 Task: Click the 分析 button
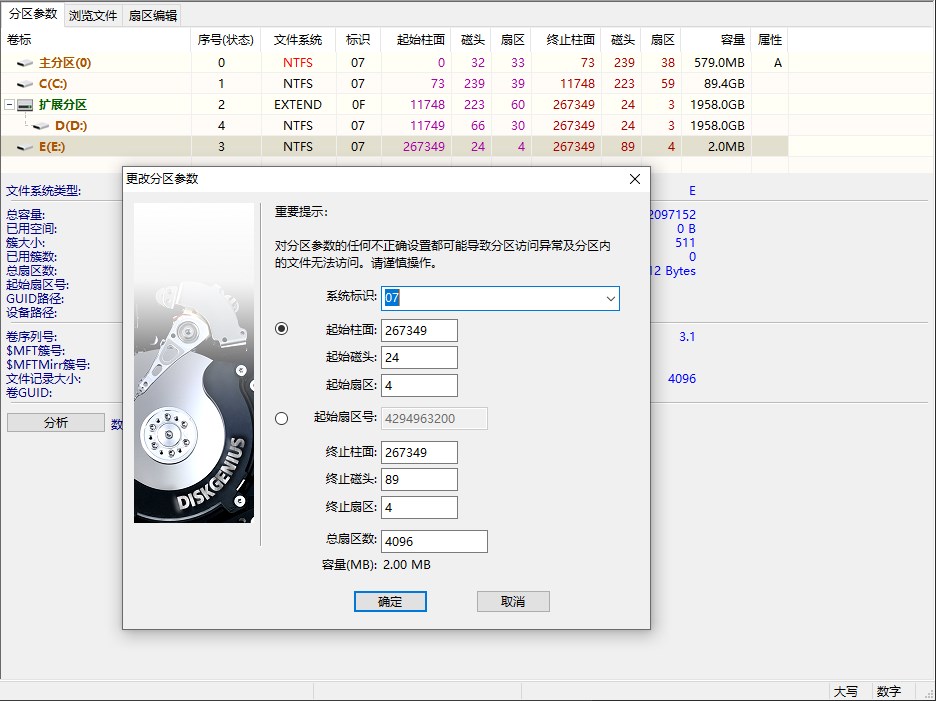tap(56, 423)
